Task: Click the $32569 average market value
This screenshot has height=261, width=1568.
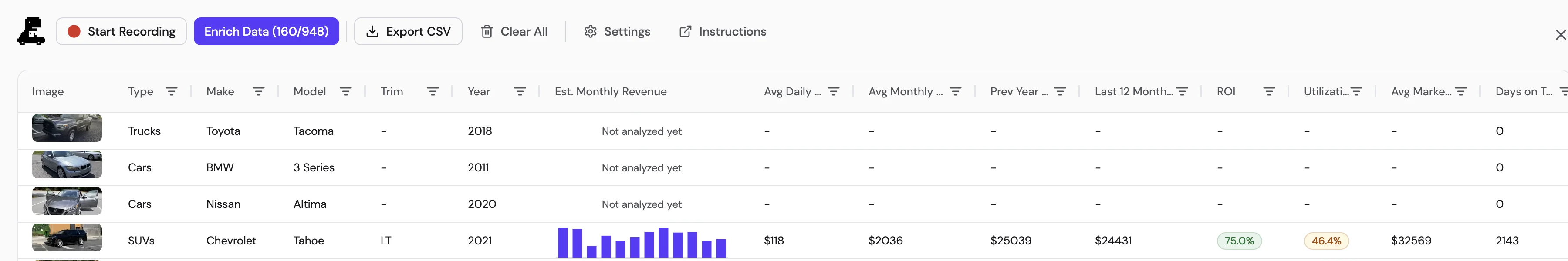Action: click(1411, 240)
